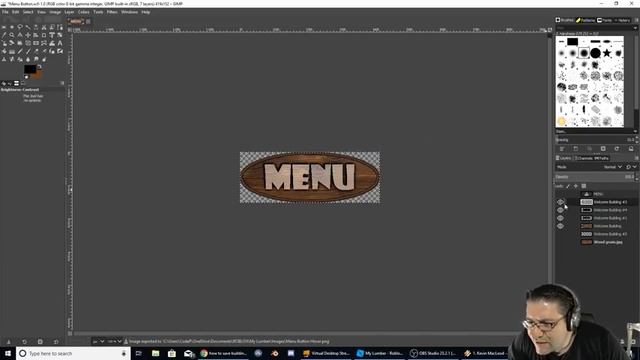The width and height of the screenshot is (640, 360).
Task: Open the tool options dock tab menu
Action: tap(62, 83)
